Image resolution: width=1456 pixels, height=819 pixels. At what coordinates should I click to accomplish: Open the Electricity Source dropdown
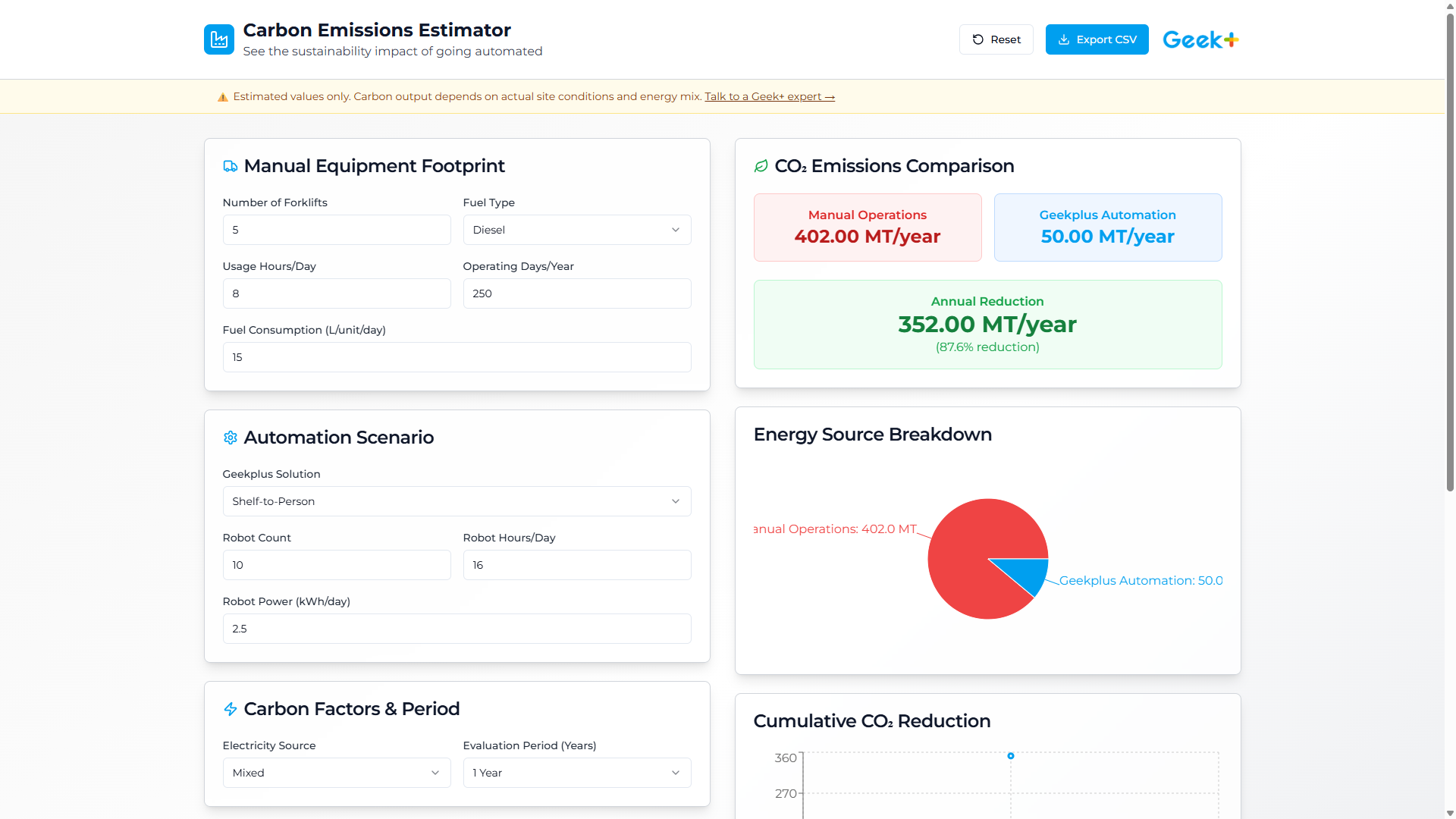336,773
